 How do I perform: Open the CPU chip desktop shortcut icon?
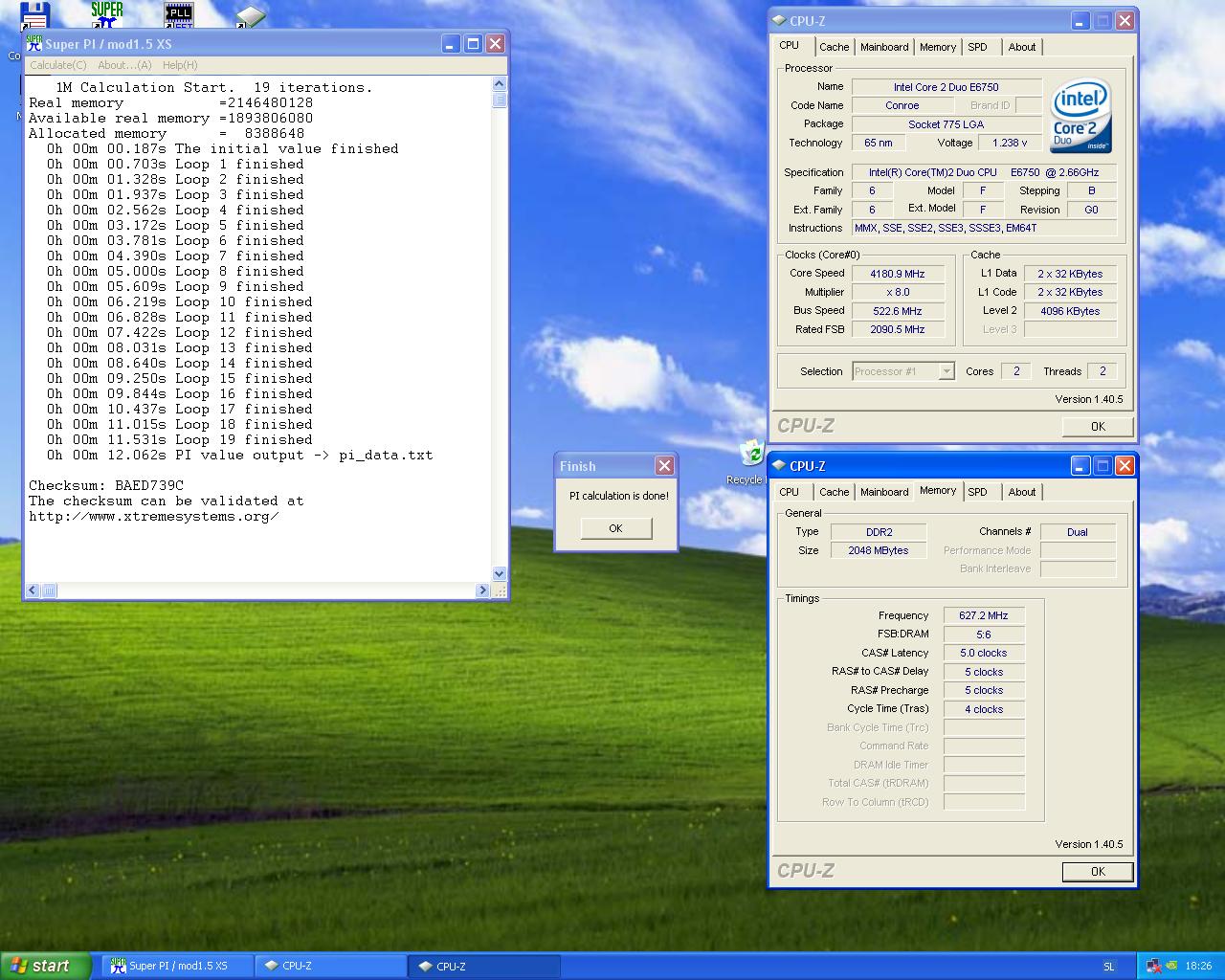251,15
